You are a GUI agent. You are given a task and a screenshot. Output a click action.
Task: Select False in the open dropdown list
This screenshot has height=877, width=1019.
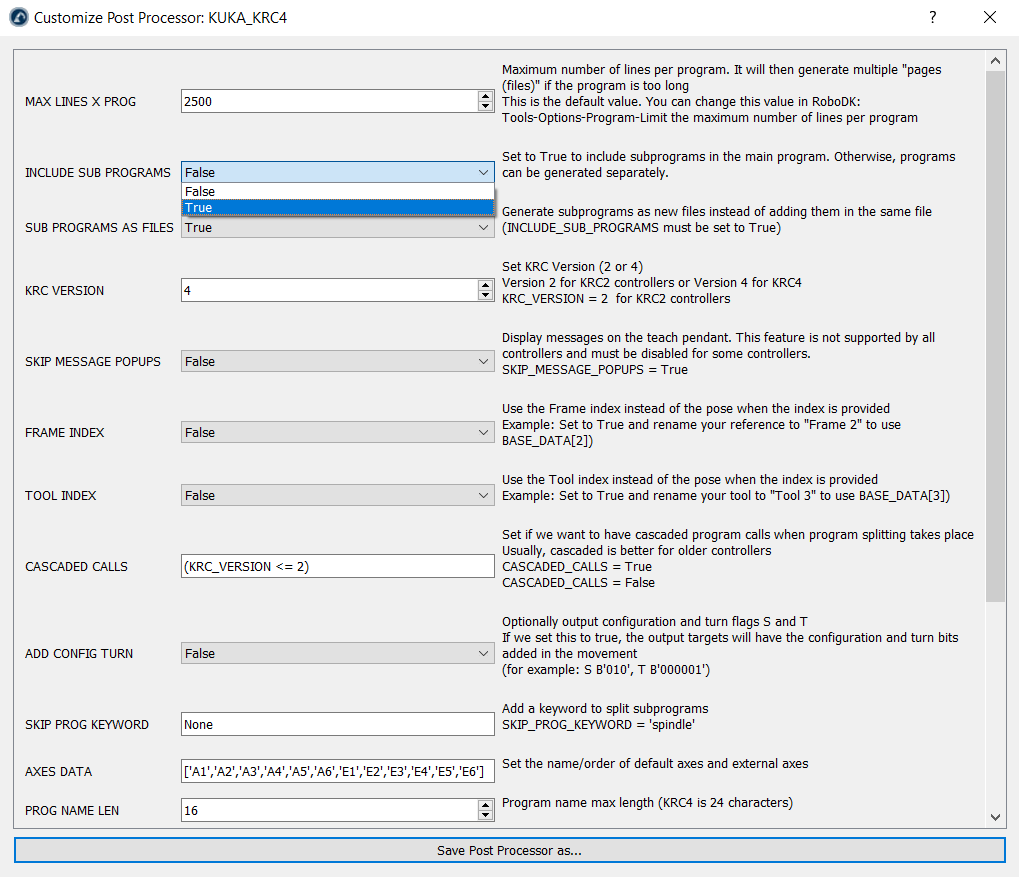(x=337, y=191)
